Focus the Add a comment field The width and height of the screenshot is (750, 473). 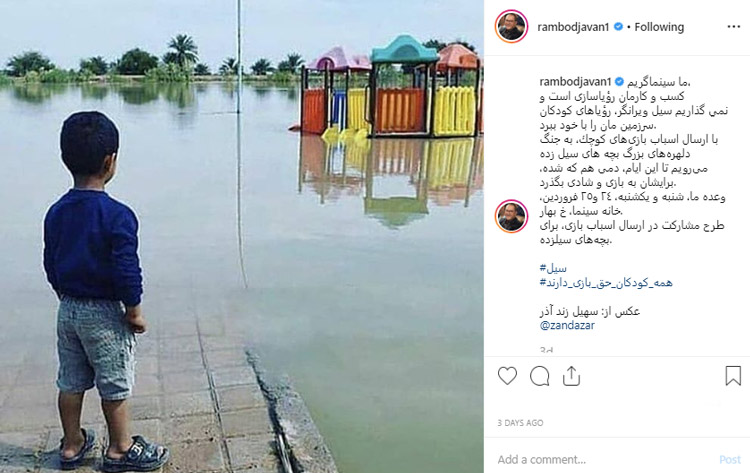point(605,460)
